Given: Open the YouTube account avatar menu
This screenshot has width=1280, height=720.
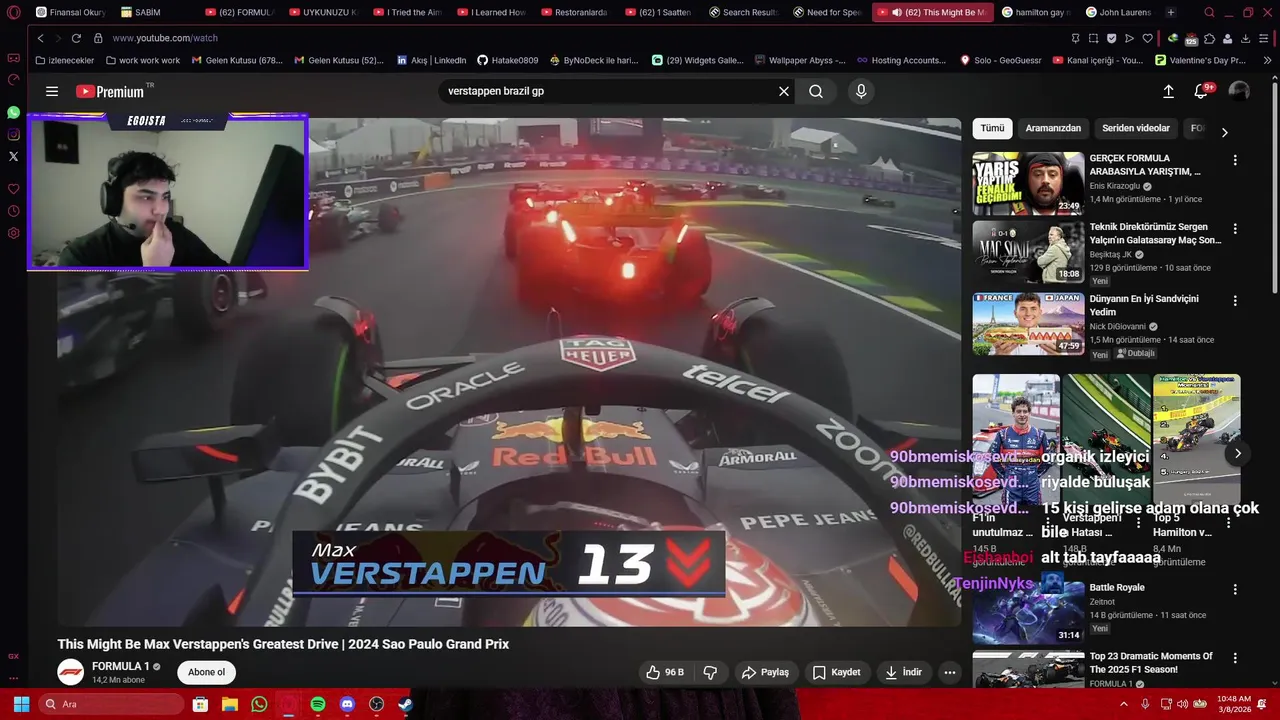Looking at the screenshot, I should coord(1239,91).
